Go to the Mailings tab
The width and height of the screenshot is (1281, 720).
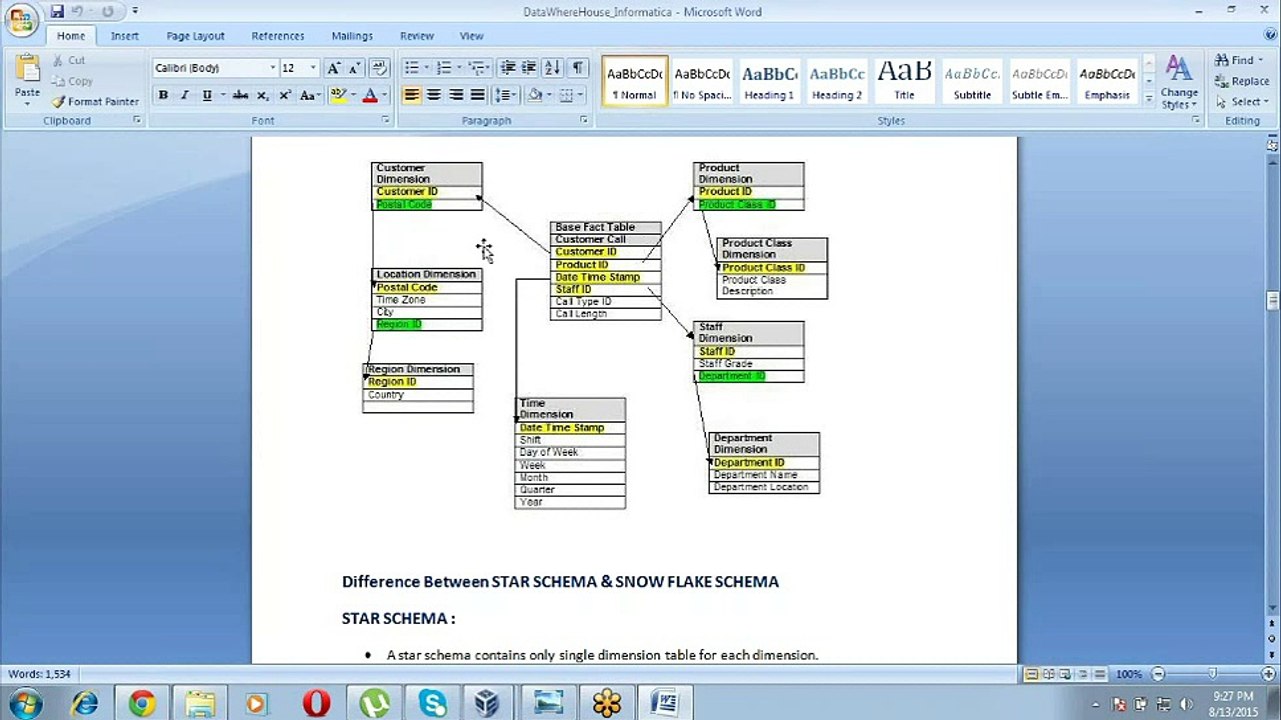tap(352, 36)
